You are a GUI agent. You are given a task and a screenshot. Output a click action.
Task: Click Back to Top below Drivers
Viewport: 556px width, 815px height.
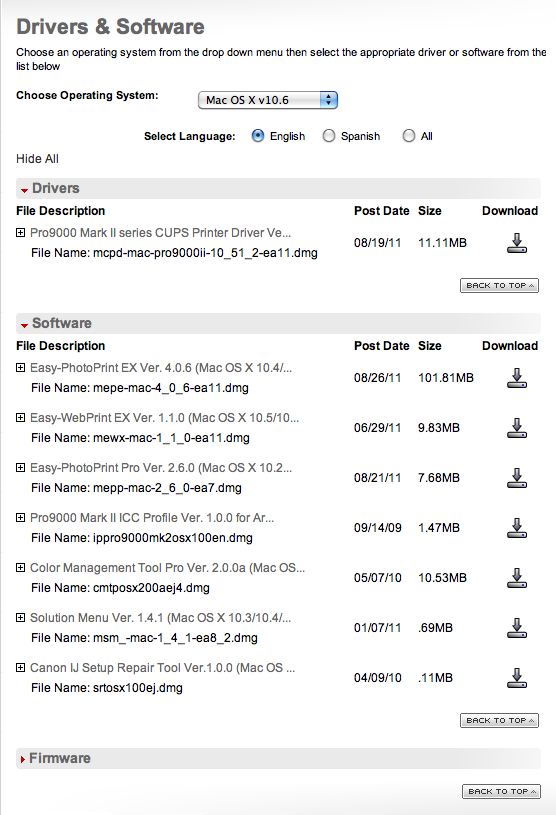coord(499,285)
